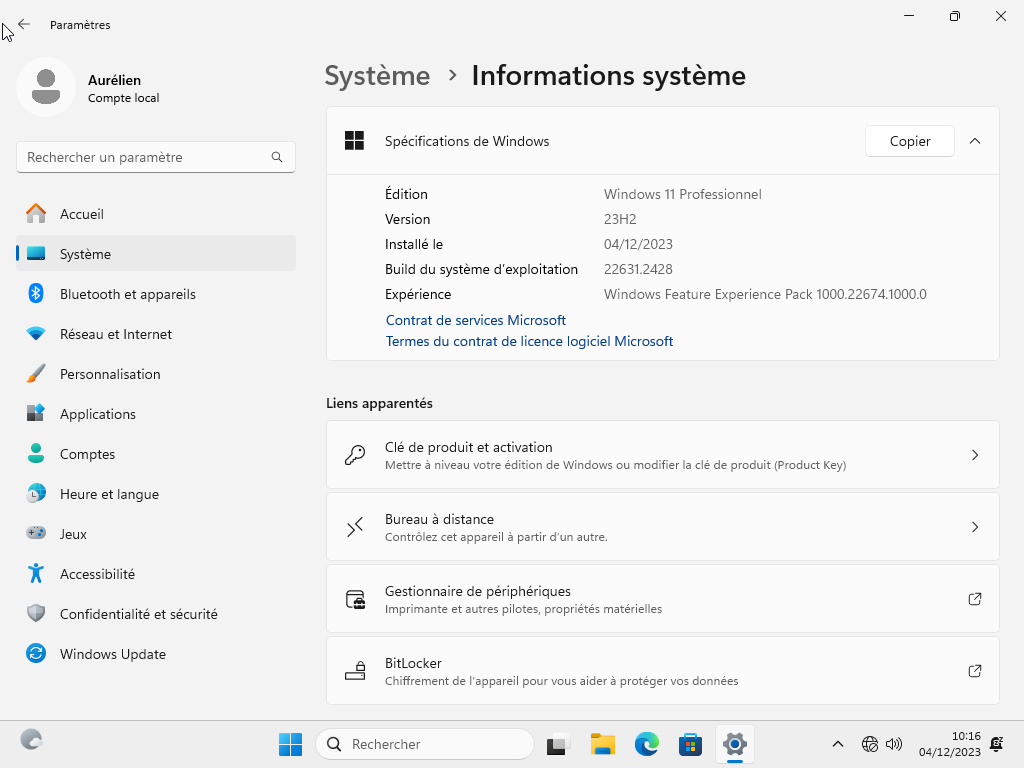Click the shield icon for Confidentialité et sécurité
The height and width of the screenshot is (768, 1024).
point(36,613)
